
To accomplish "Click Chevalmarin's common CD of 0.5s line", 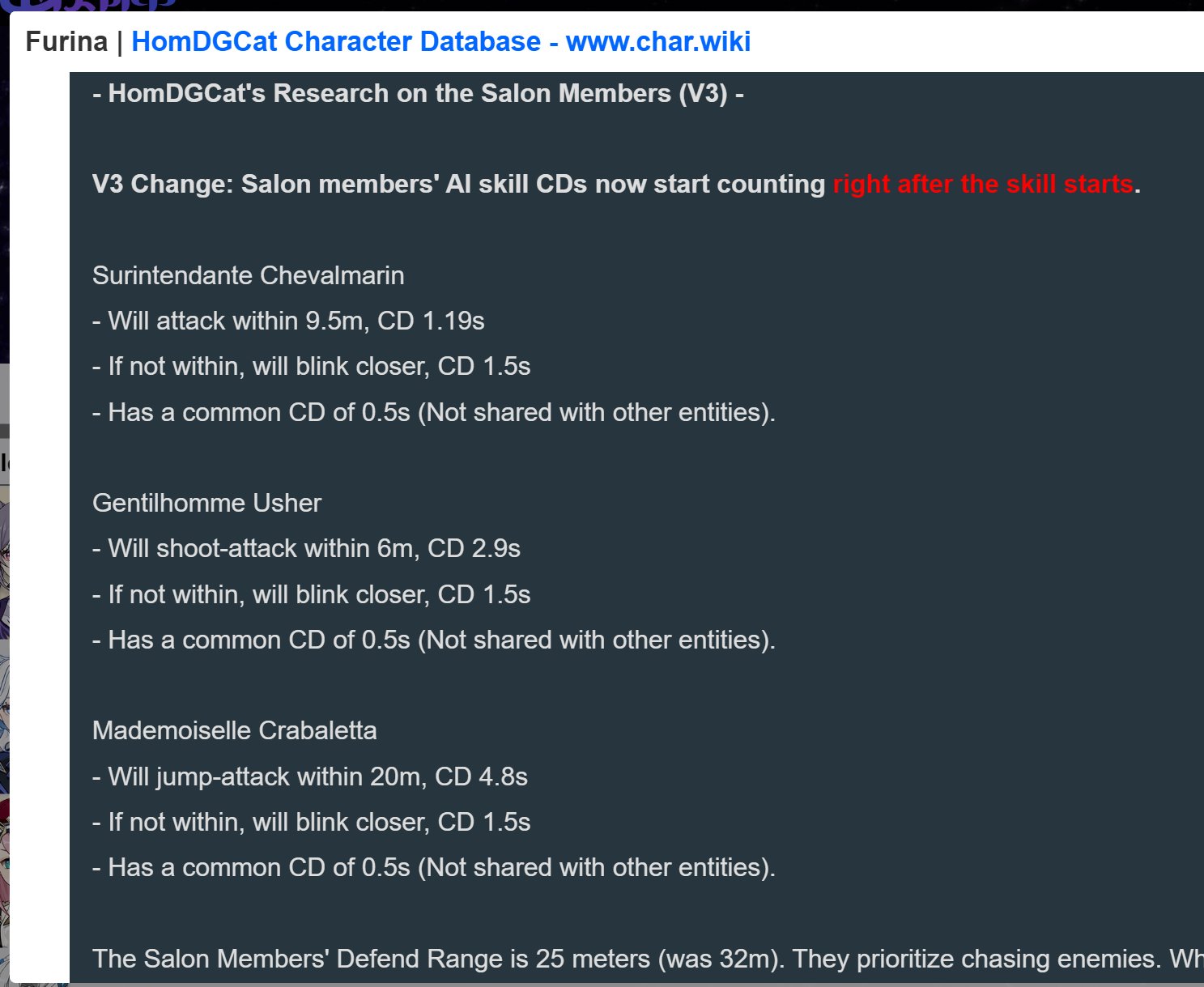I will coord(434,412).
